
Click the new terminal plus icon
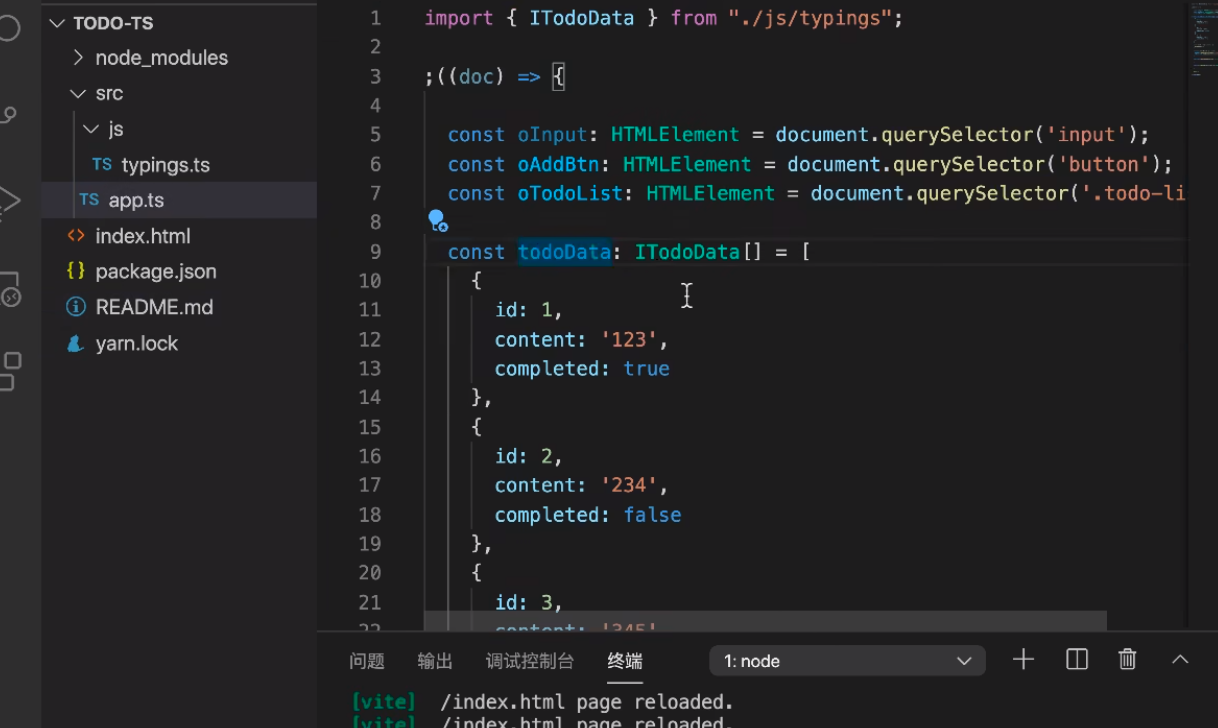[1022, 659]
